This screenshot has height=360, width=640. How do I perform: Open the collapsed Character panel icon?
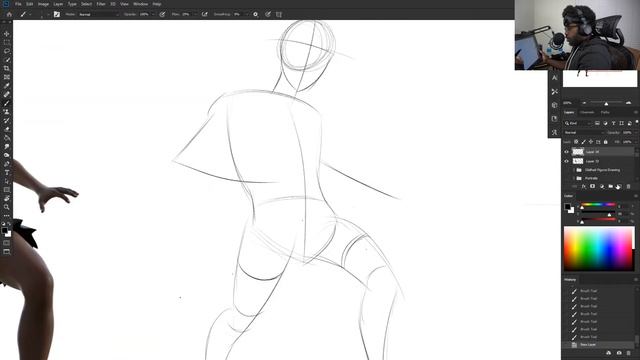[x=554, y=78]
